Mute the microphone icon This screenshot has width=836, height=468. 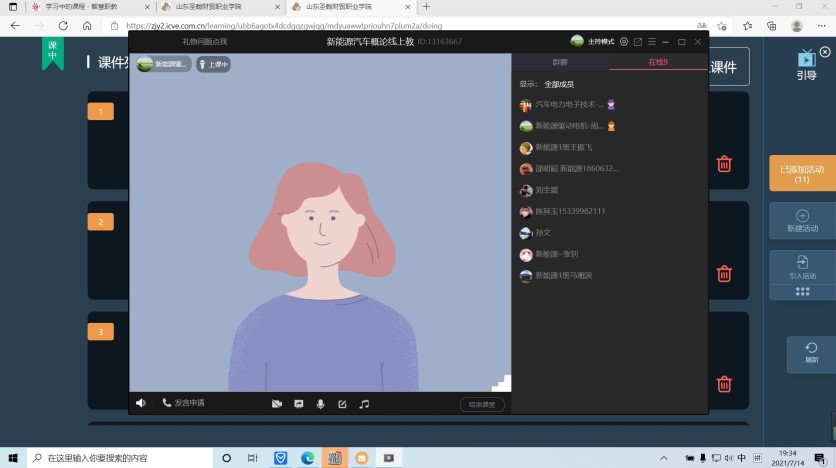(x=321, y=404)
